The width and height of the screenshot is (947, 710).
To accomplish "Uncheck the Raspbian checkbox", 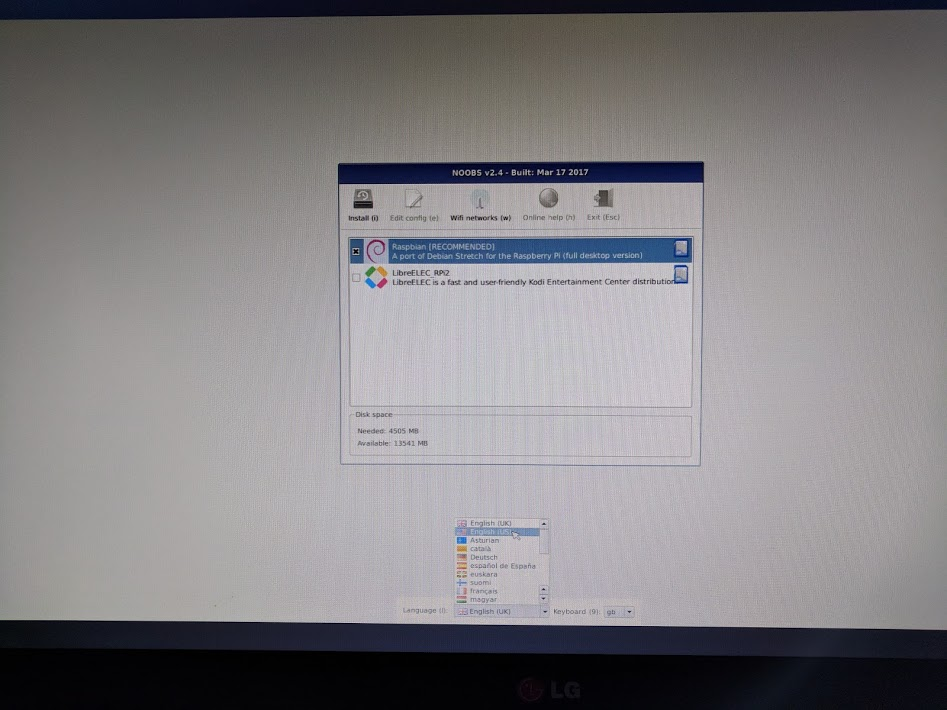I will 356,252.
